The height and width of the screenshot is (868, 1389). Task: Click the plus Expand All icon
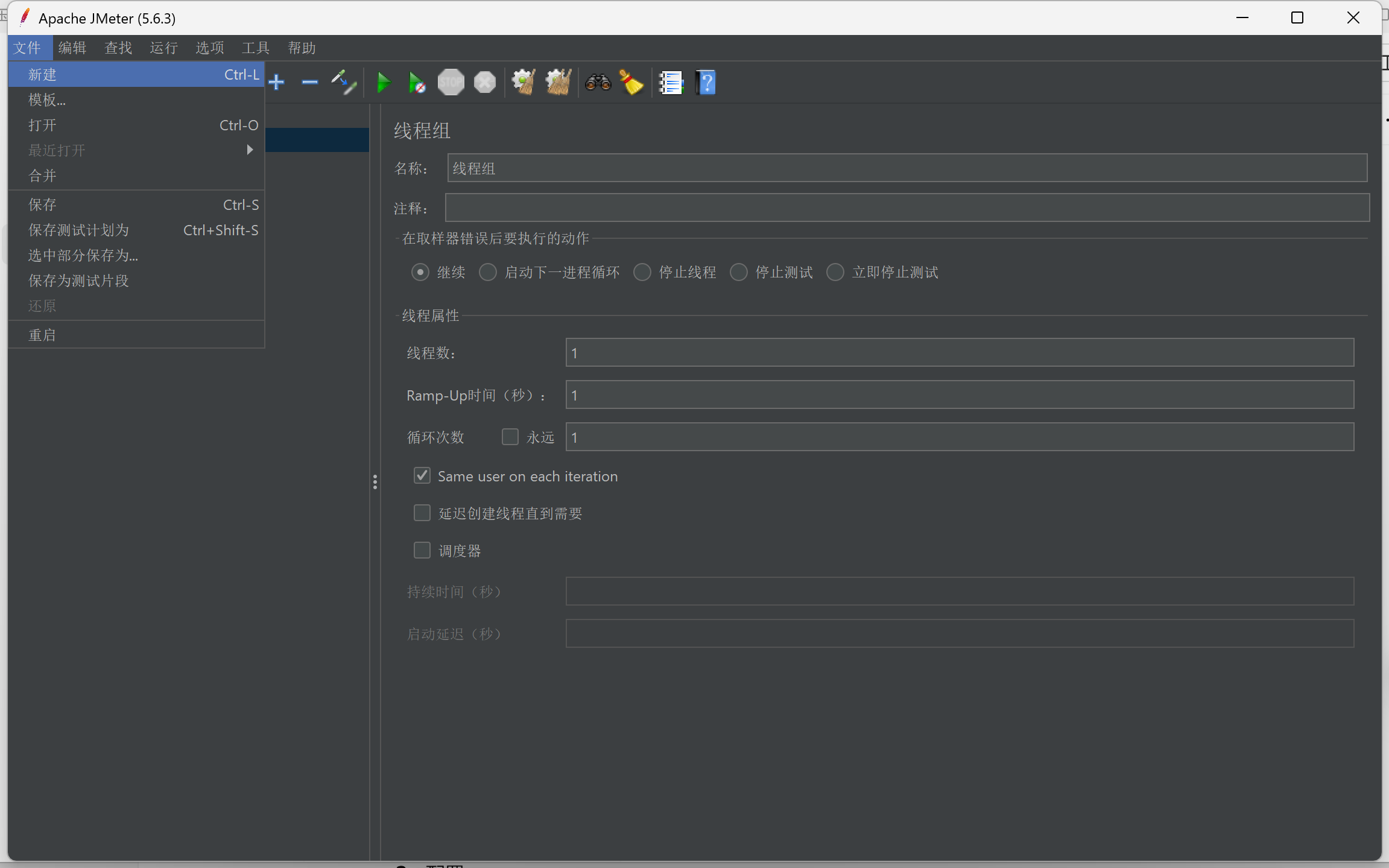click(277, 82)
